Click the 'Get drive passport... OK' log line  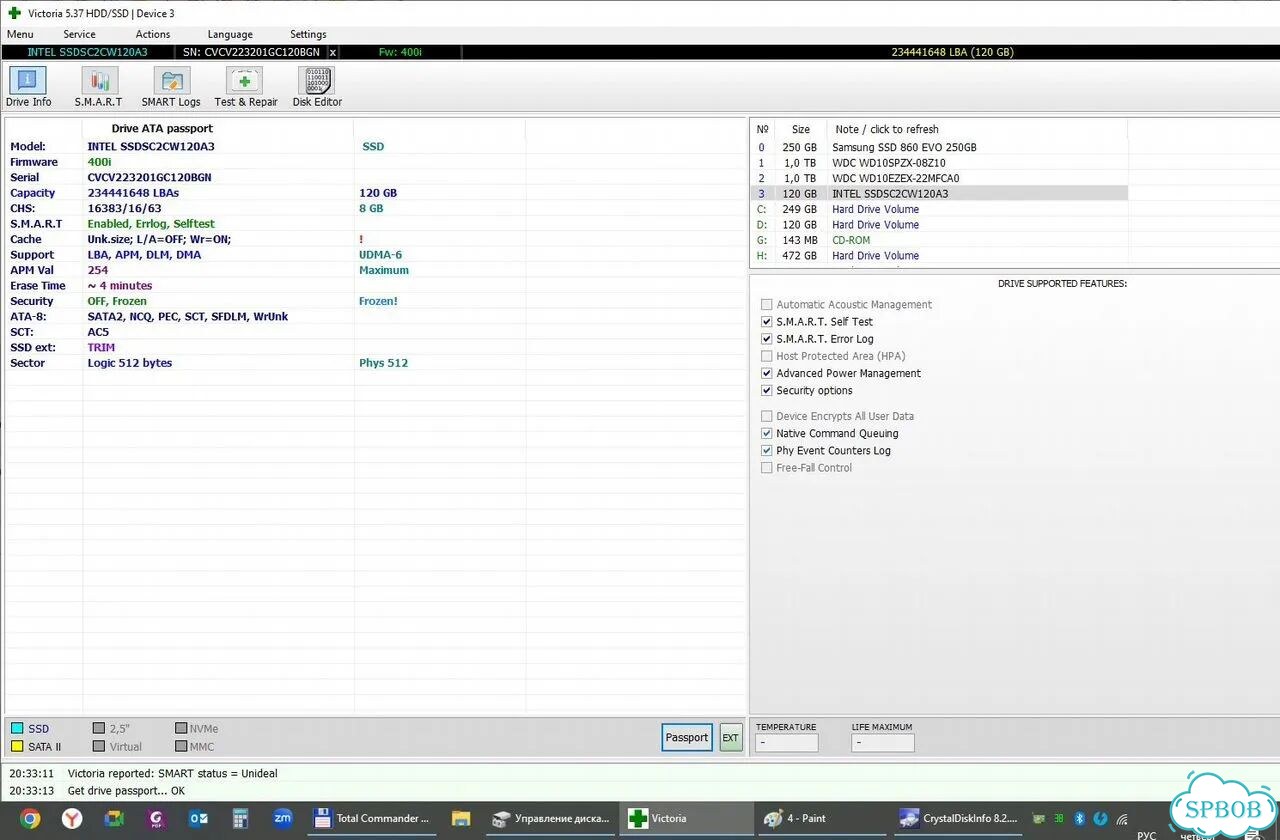click(126, 790)
